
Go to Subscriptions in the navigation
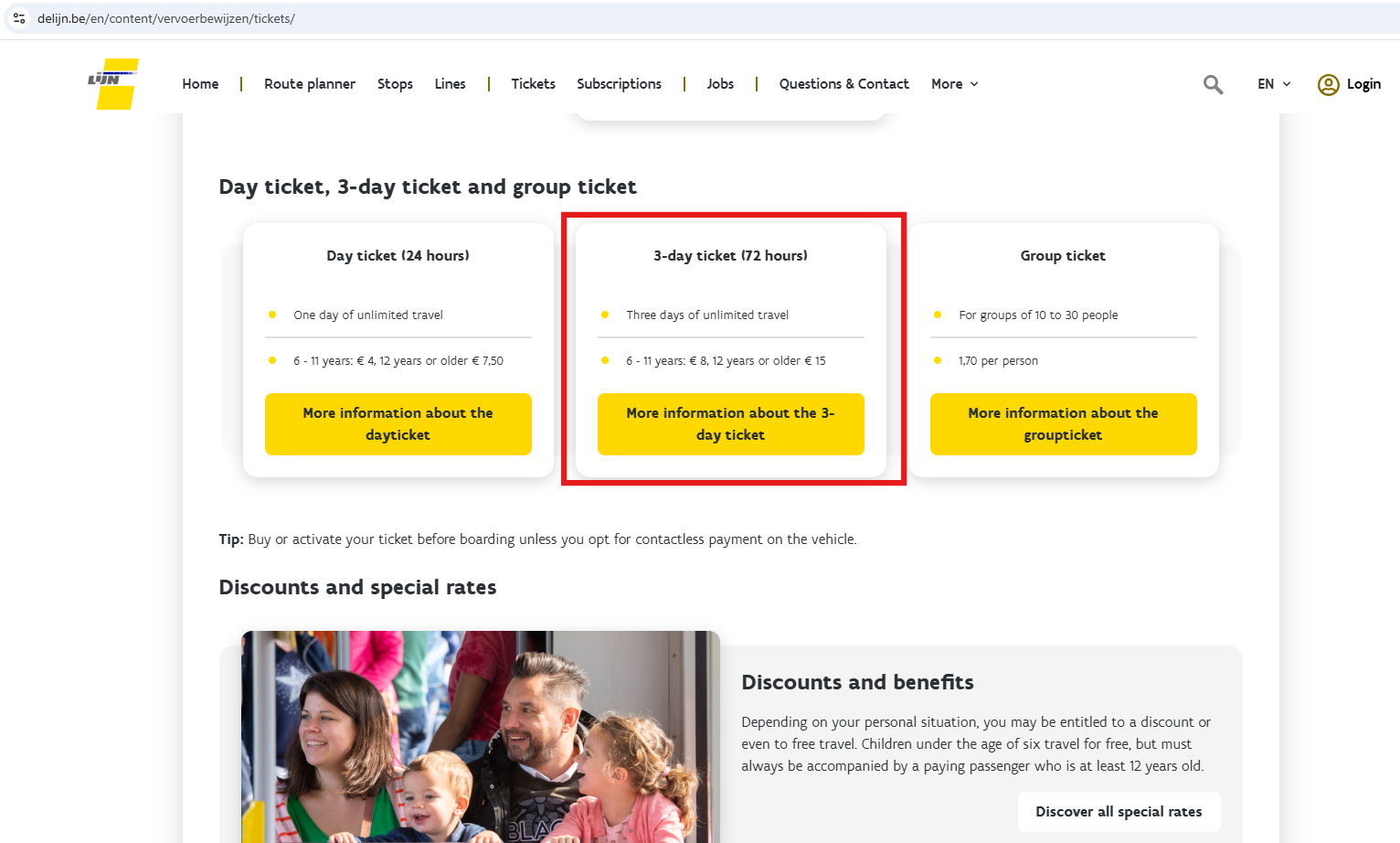619,84
